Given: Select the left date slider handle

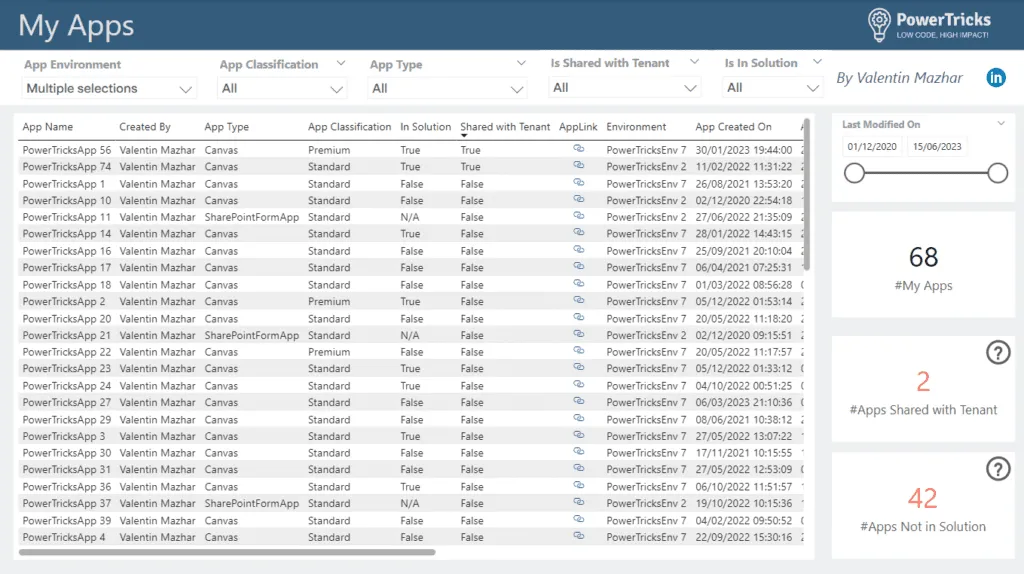Looking at the screenshot, I should pos(854,173).
